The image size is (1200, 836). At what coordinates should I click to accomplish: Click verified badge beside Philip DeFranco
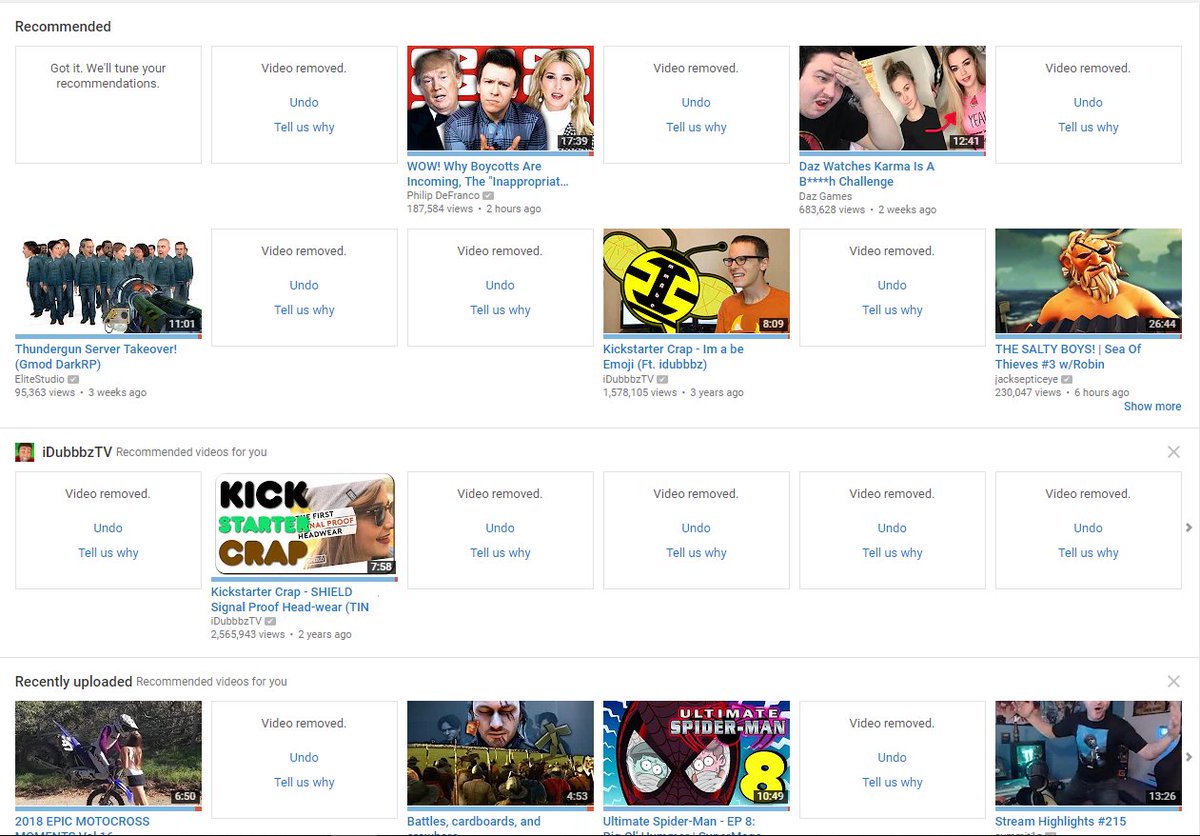click(488, 196)
